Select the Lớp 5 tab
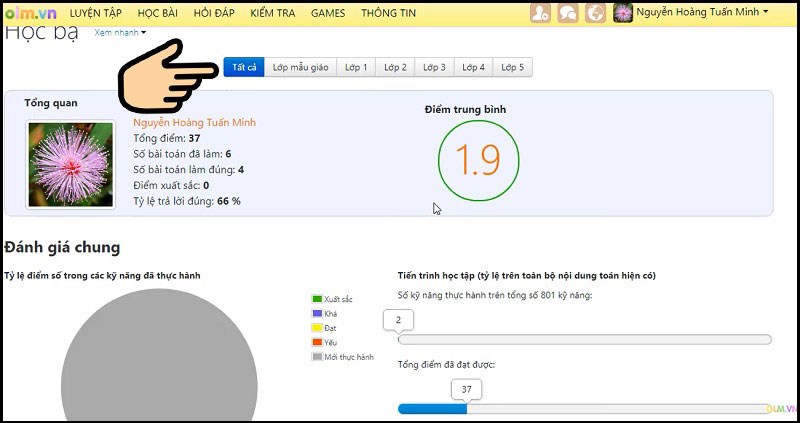800x423 pixels. coord(513,68)
